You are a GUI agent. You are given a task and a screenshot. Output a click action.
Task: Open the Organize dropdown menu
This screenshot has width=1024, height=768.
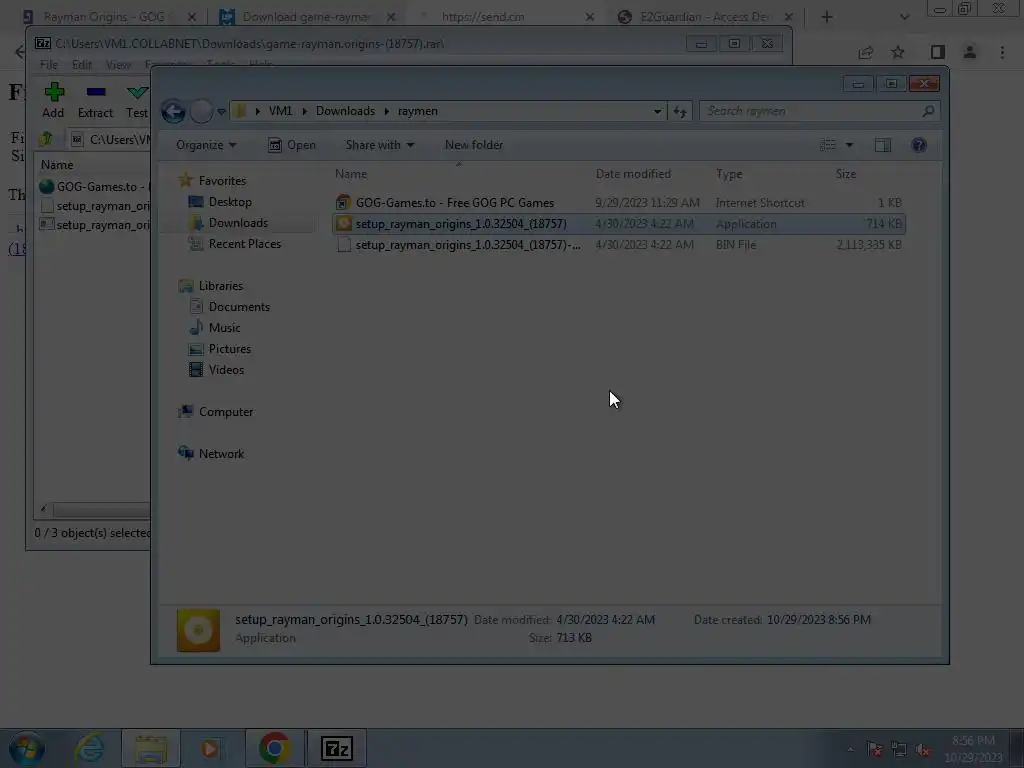206,145
